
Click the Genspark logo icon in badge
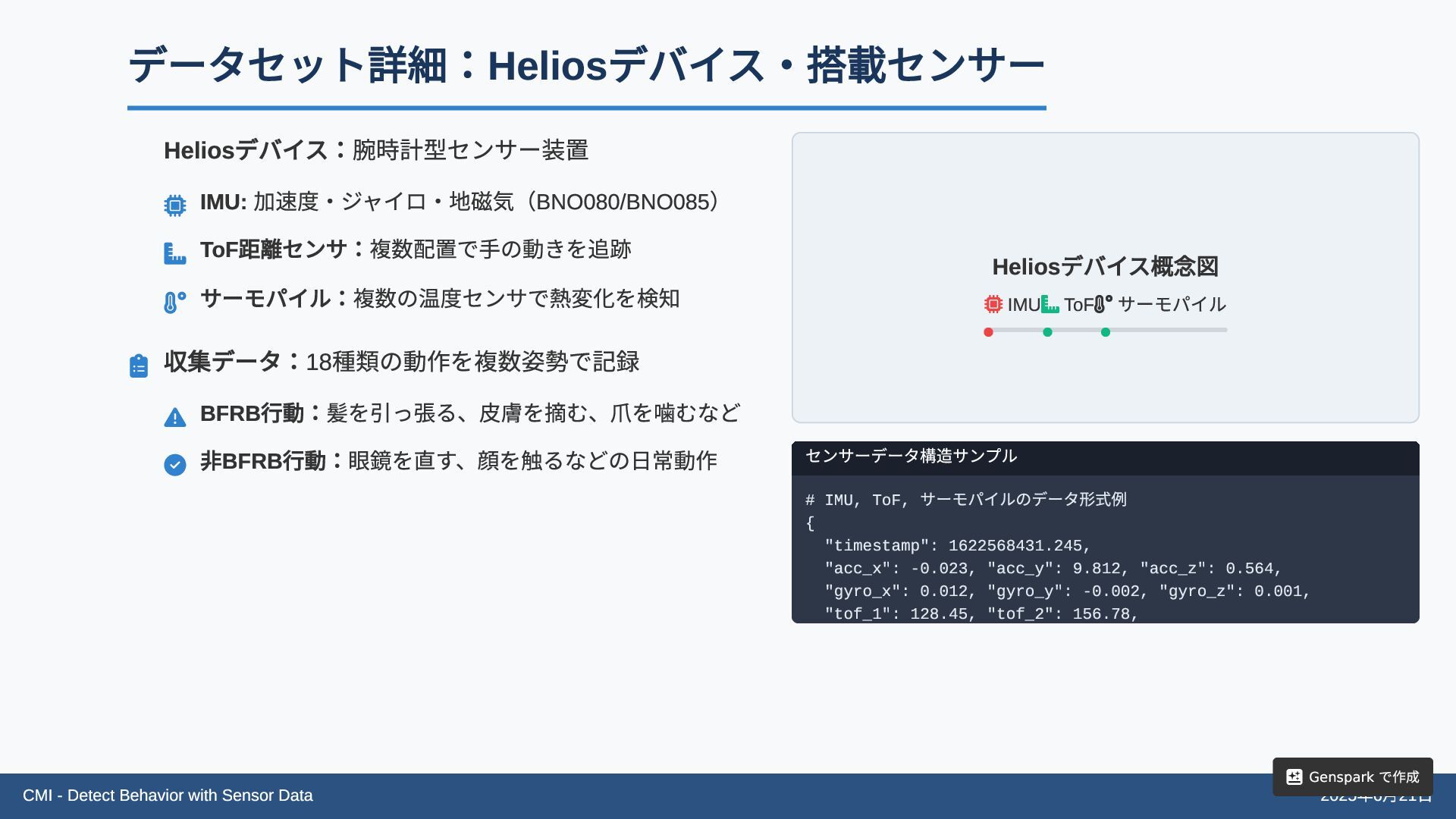pyautogui.click(x=1294, y=777)
